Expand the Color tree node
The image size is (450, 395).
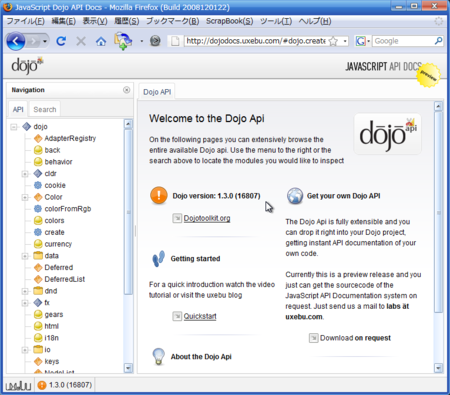[x=25, y=197]
